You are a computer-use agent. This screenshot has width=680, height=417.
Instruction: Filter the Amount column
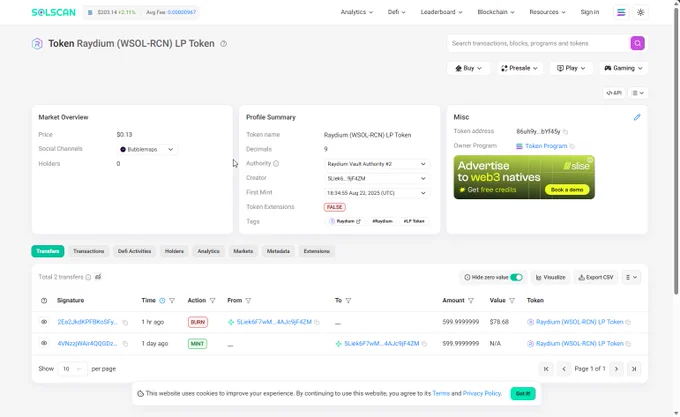(471, 300)
